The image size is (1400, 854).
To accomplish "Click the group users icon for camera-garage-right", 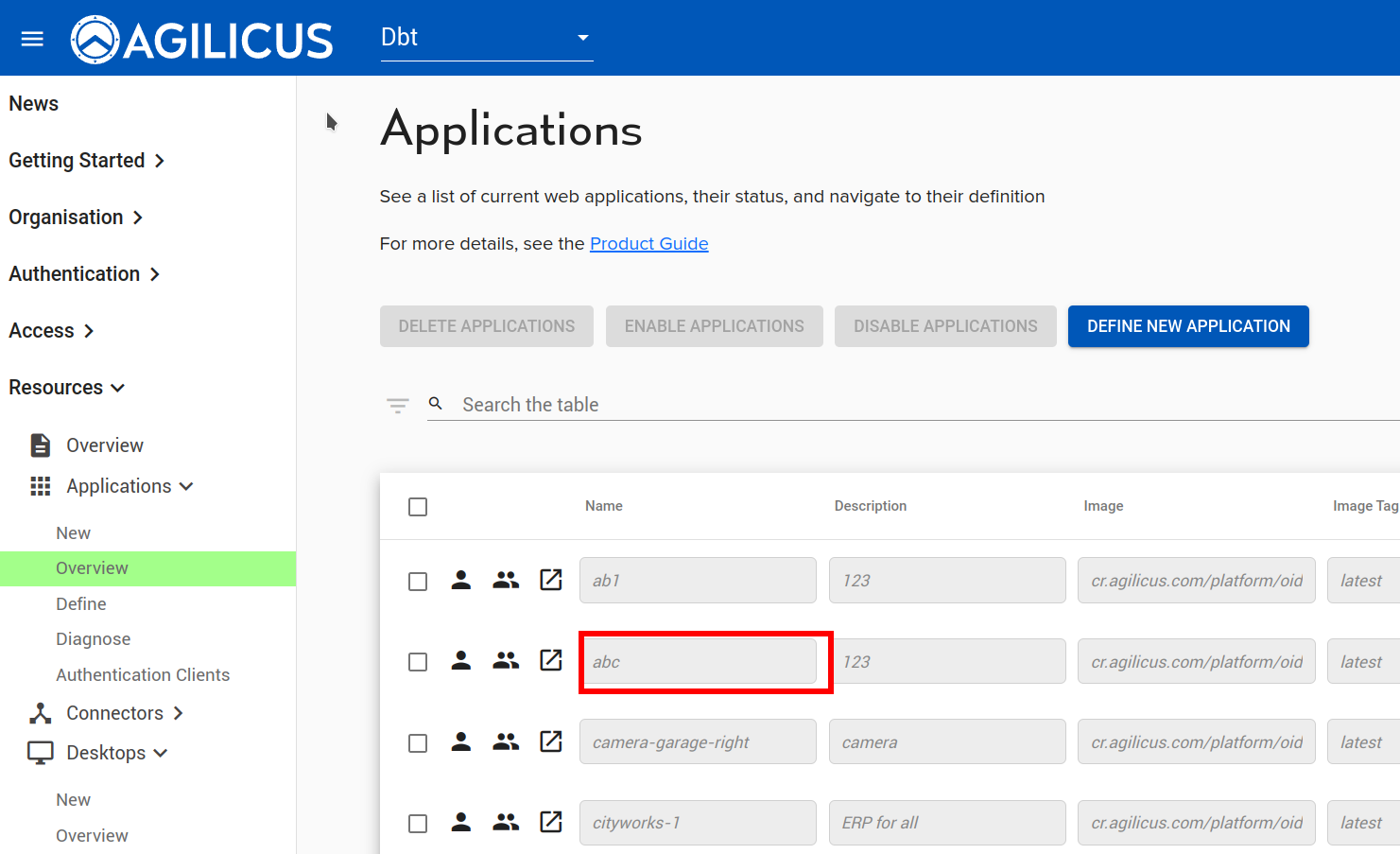I will pyautogui.click(x=506, y=742).
